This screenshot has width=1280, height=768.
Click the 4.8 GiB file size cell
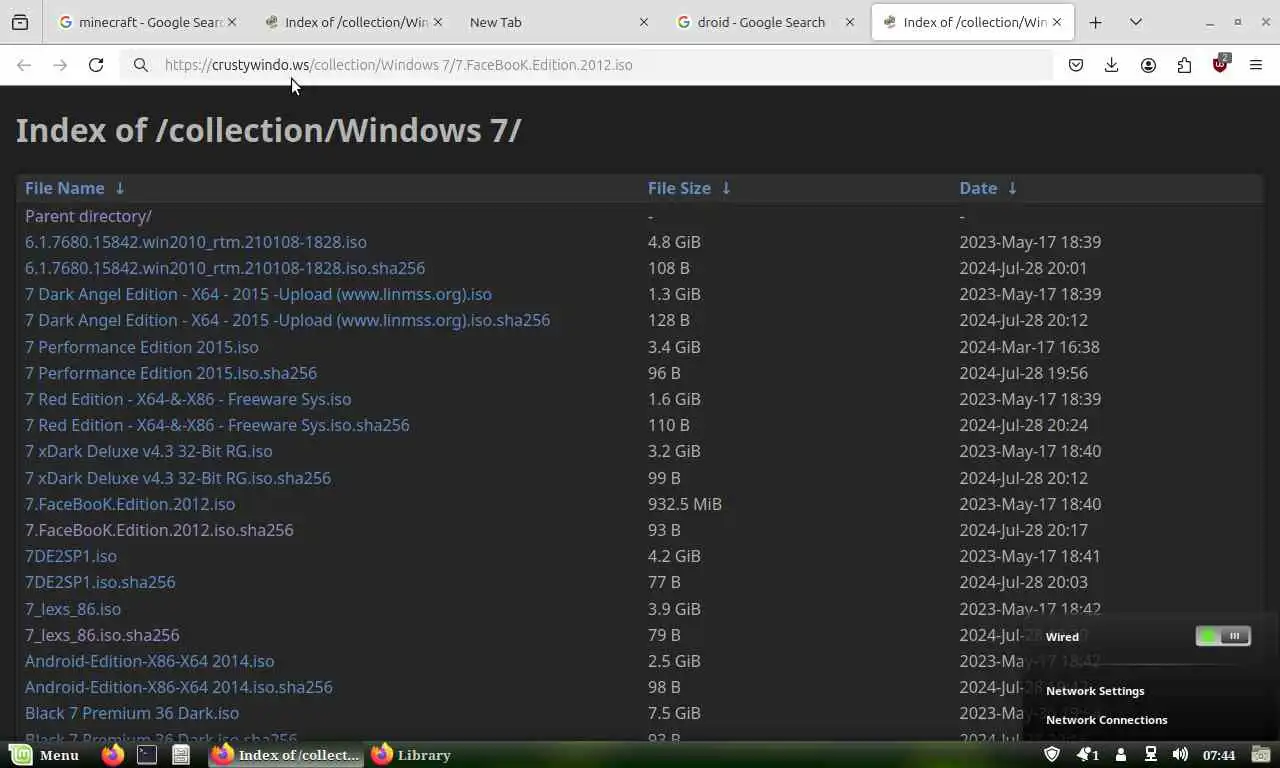pyautogui.click(x=674, y=242)
